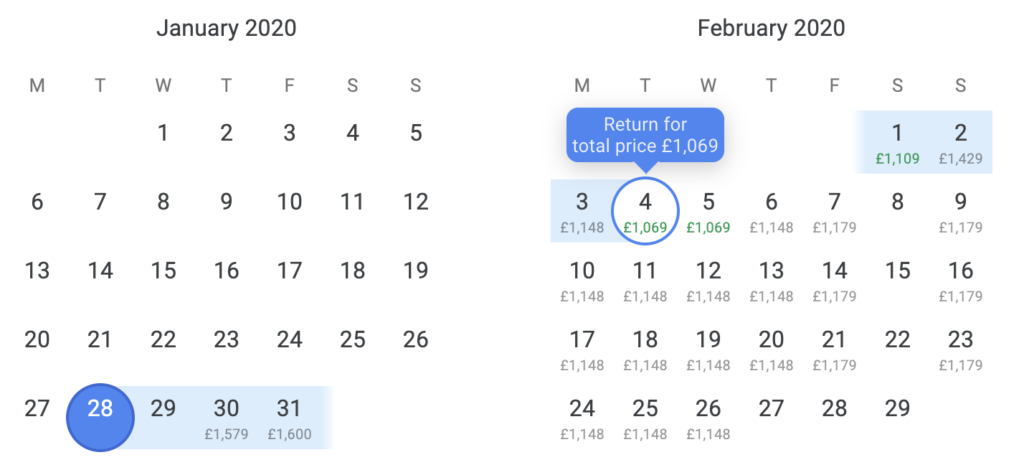Select February 7 priced £1,179
Image resolution: width=1024 pixels, height=465 pixels.
835,211
